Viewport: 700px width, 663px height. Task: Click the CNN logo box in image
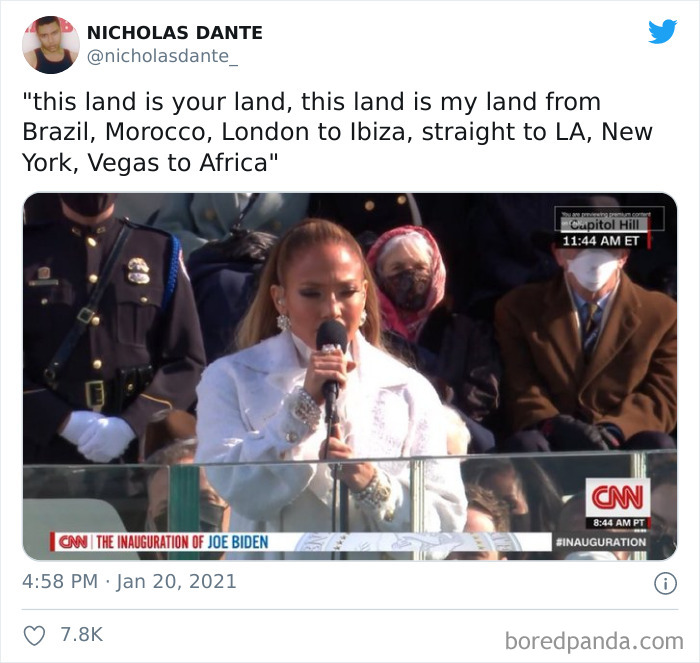click(x=617, y=497)
